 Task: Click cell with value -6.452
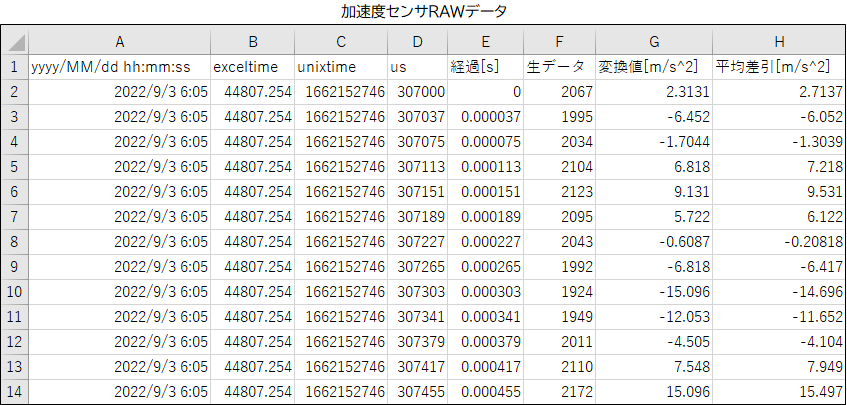(x=654, y=117)
